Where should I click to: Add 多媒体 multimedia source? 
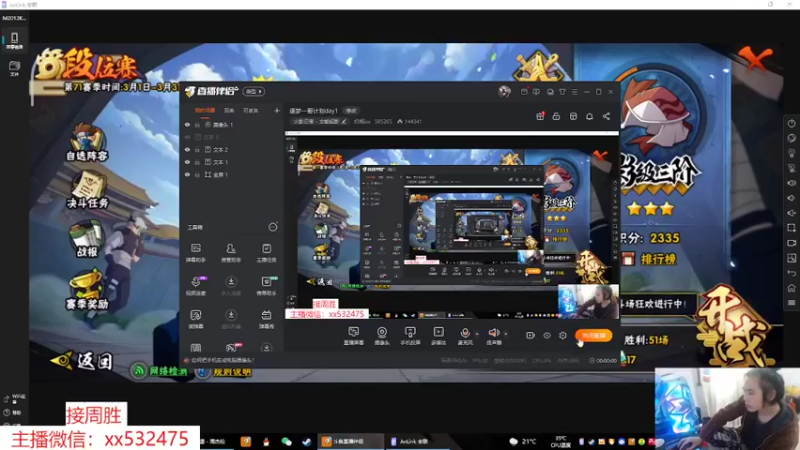(x=438, y=336)
